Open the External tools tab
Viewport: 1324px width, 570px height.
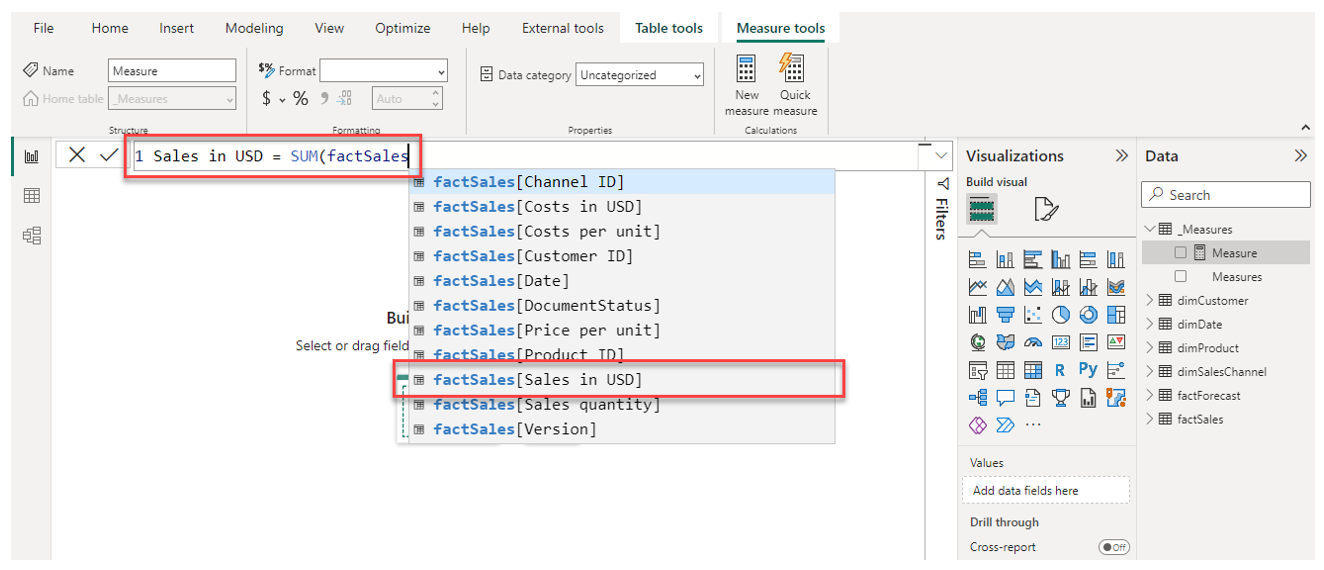(x=563, y=28)
